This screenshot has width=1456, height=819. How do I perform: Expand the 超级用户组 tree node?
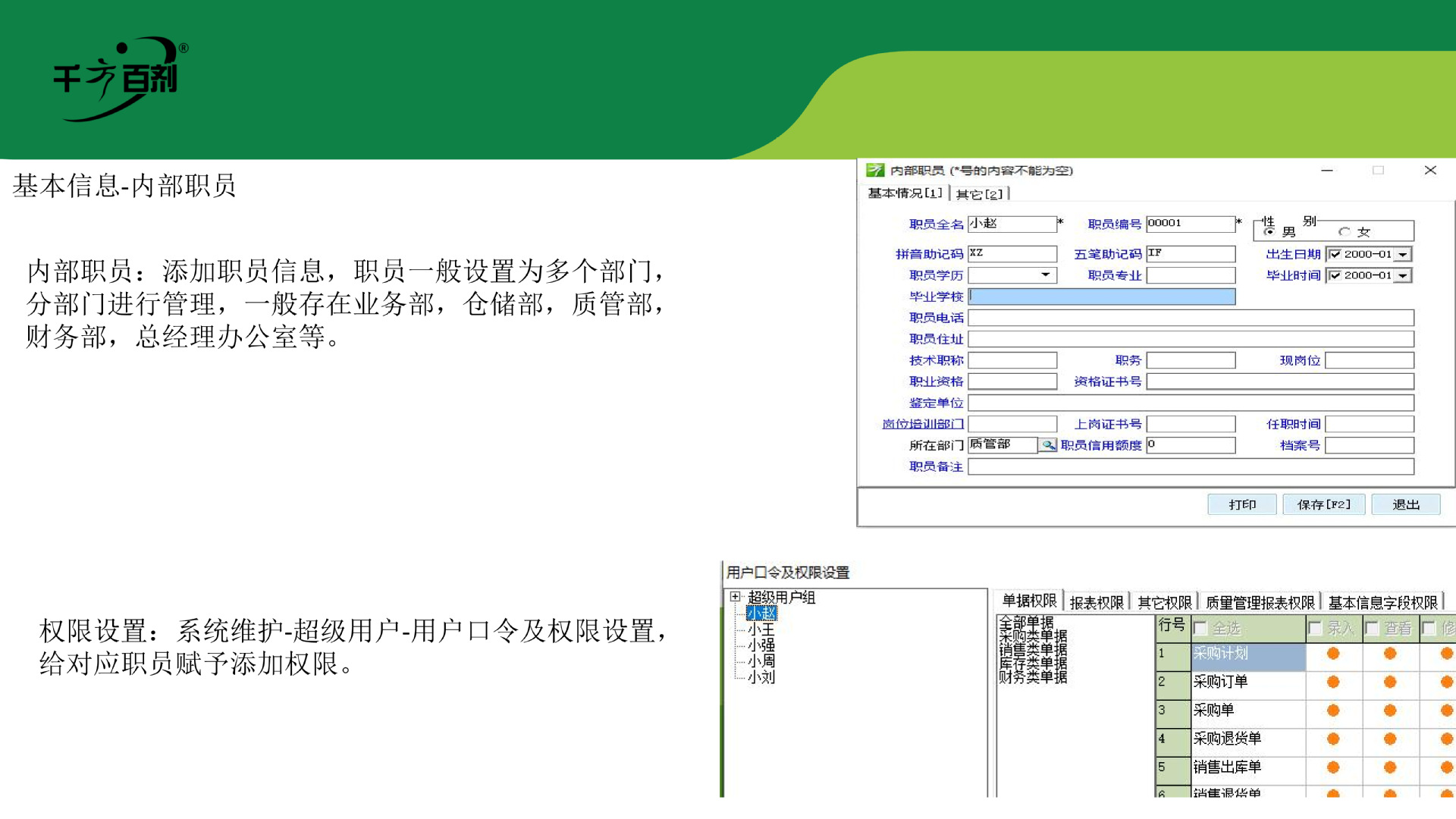735,597
